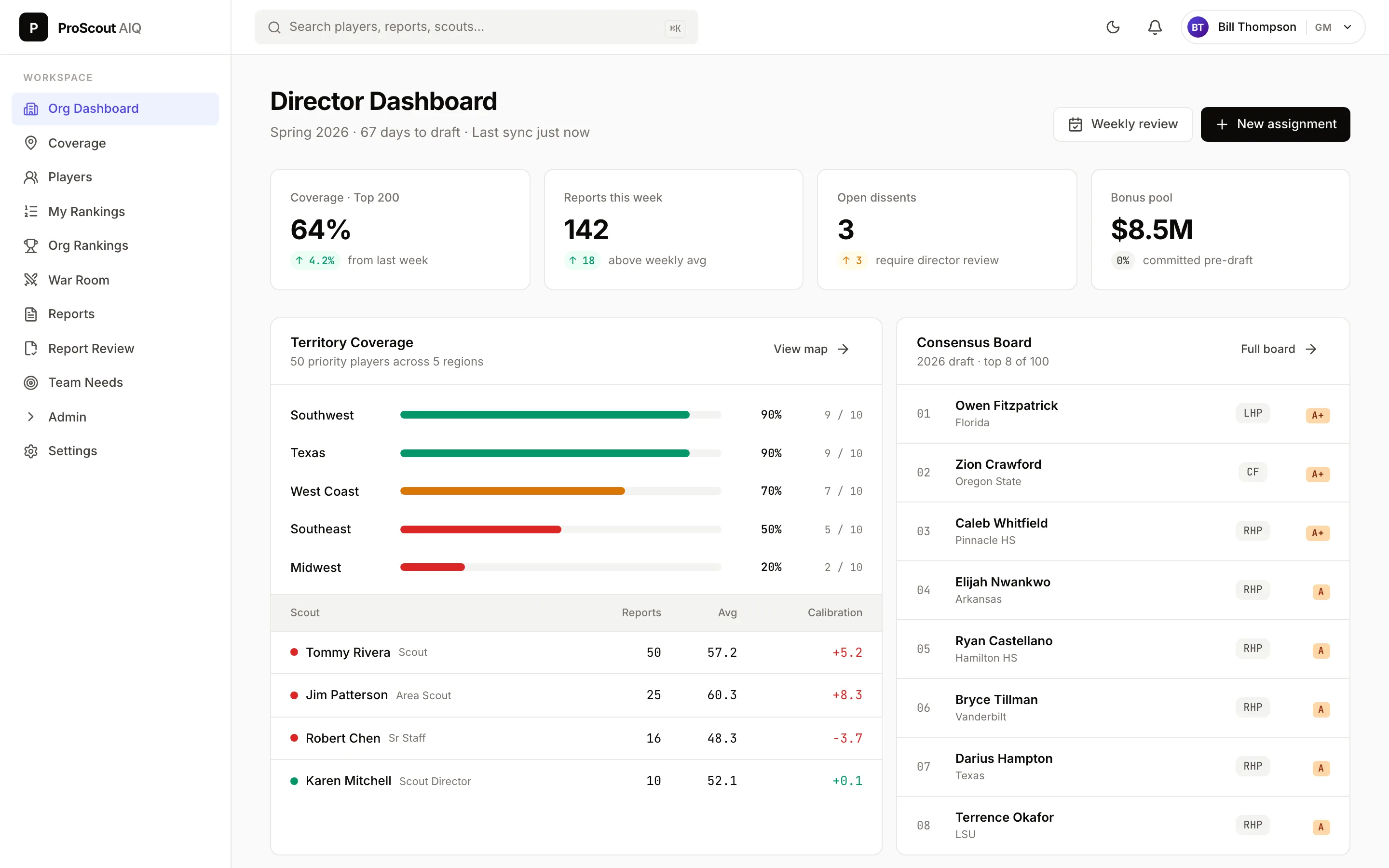This screenshot has width=1389, height=868.
Task: Click the Weekly review button
Action: 1123,124
